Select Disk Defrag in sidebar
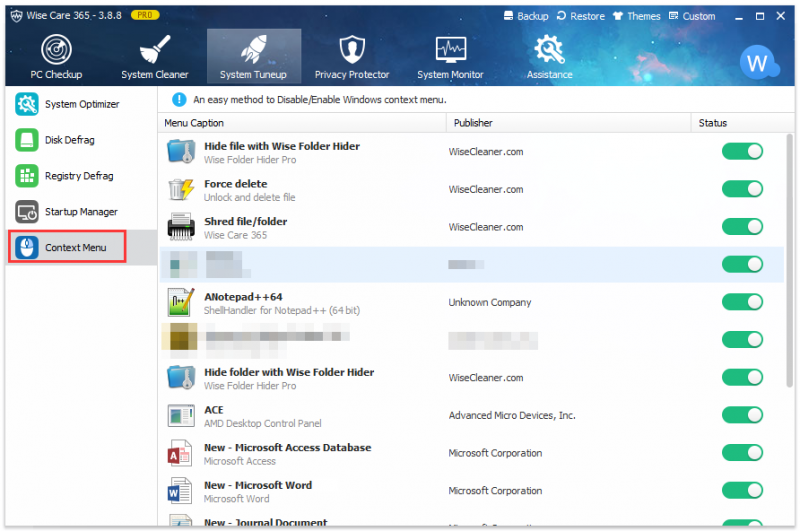The image size is (800, 531). pyautogui.click(x=82, y=140)
